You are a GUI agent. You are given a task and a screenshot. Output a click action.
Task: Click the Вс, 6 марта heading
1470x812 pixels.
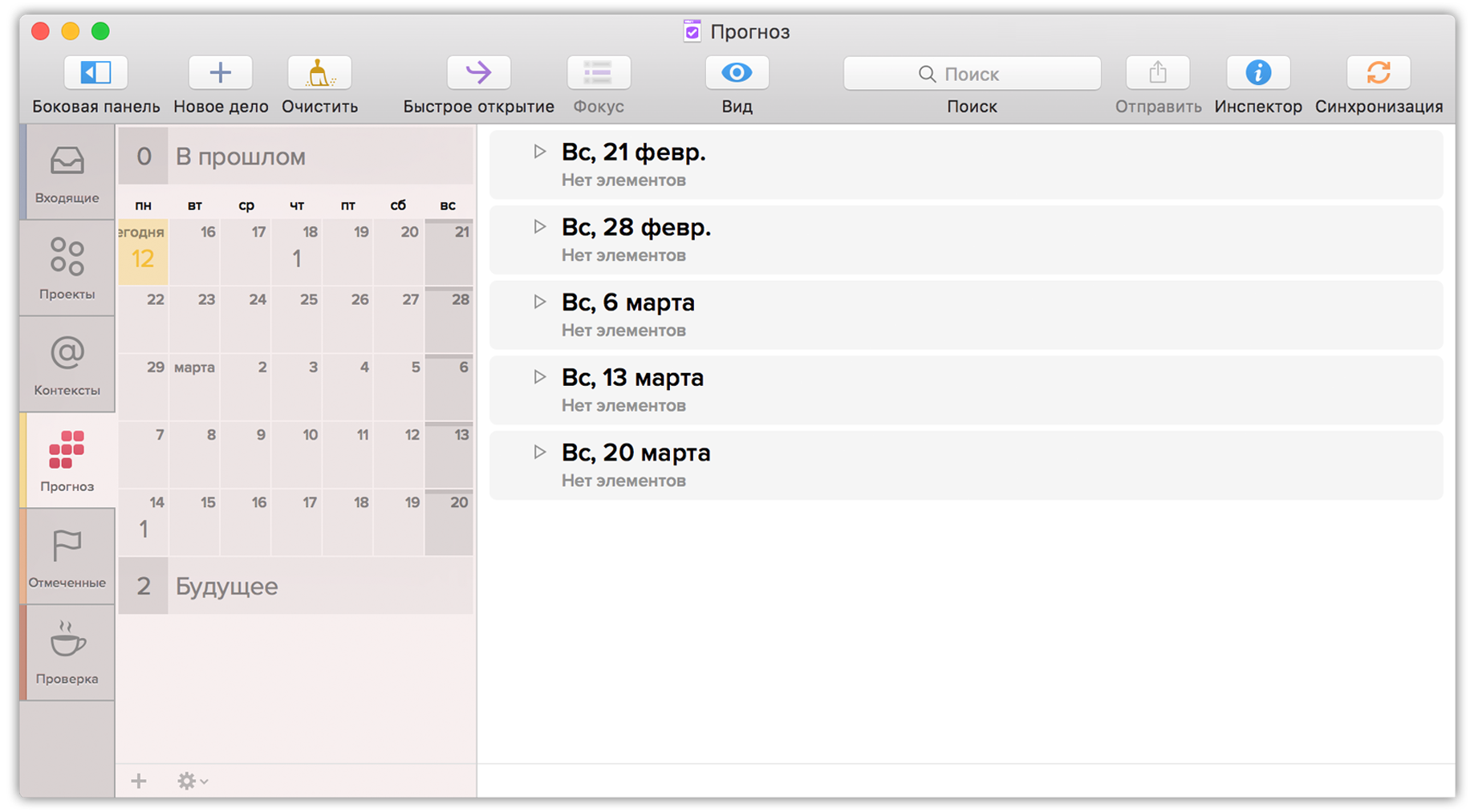pos(628,302)
